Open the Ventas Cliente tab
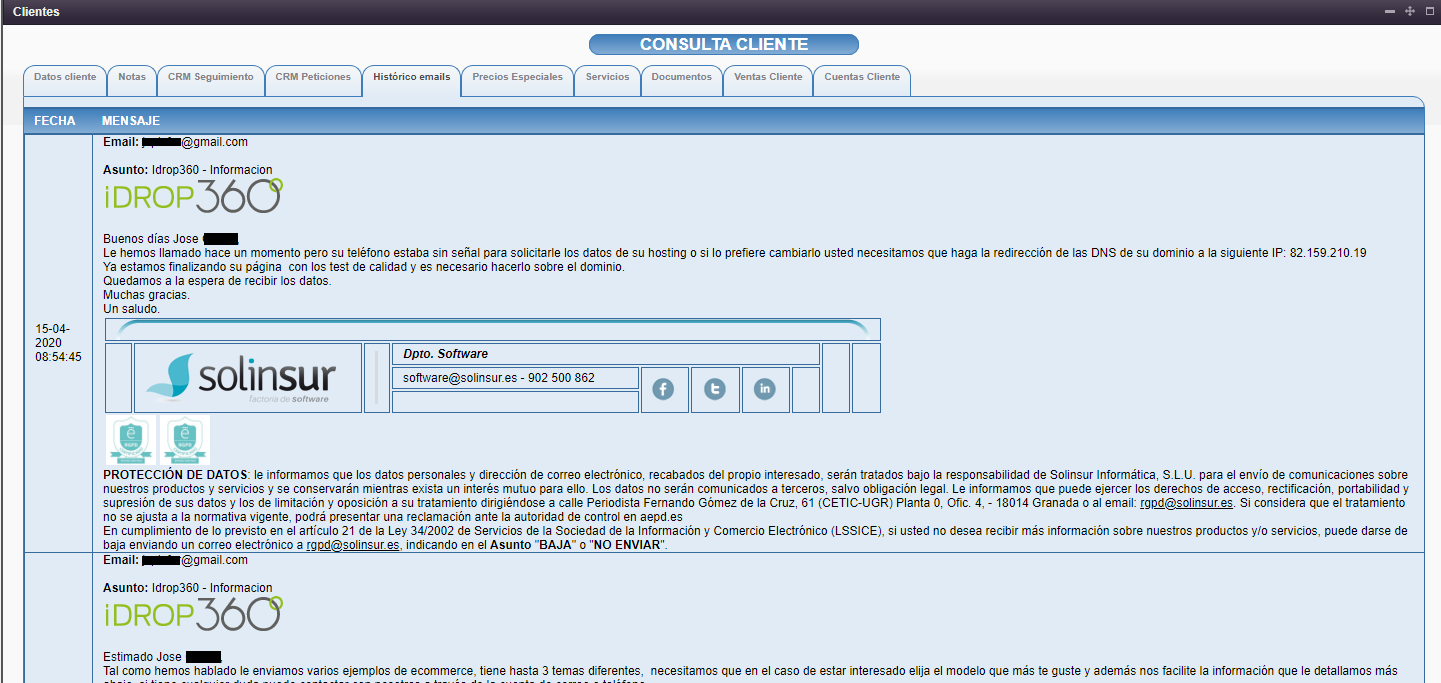 tap(768, 81)
